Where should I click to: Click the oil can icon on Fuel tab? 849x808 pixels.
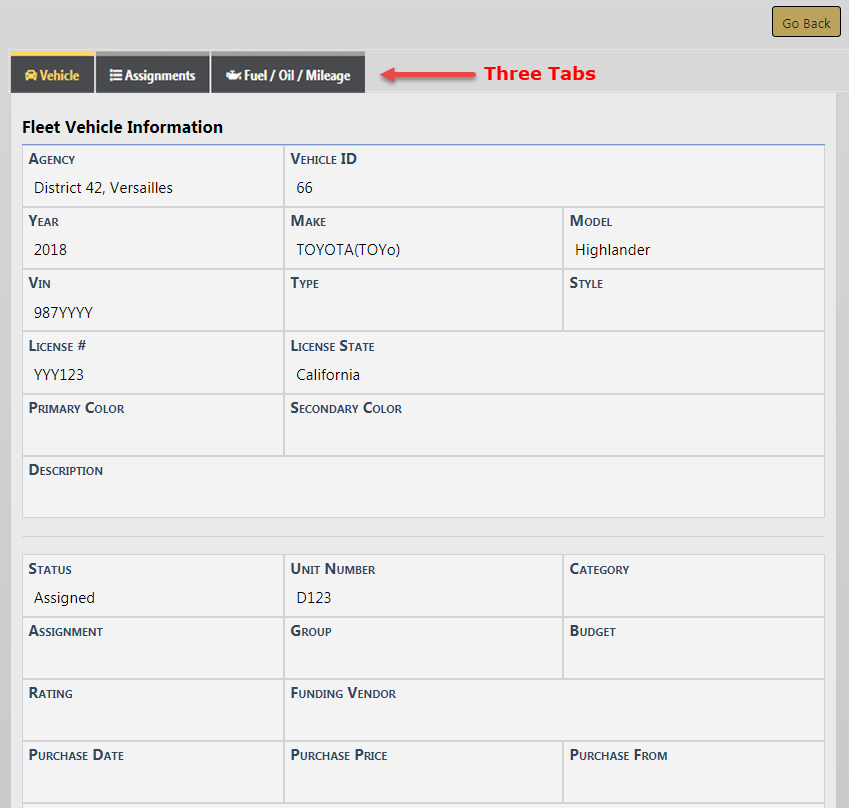pyautogui.click(x=233, y=75)
